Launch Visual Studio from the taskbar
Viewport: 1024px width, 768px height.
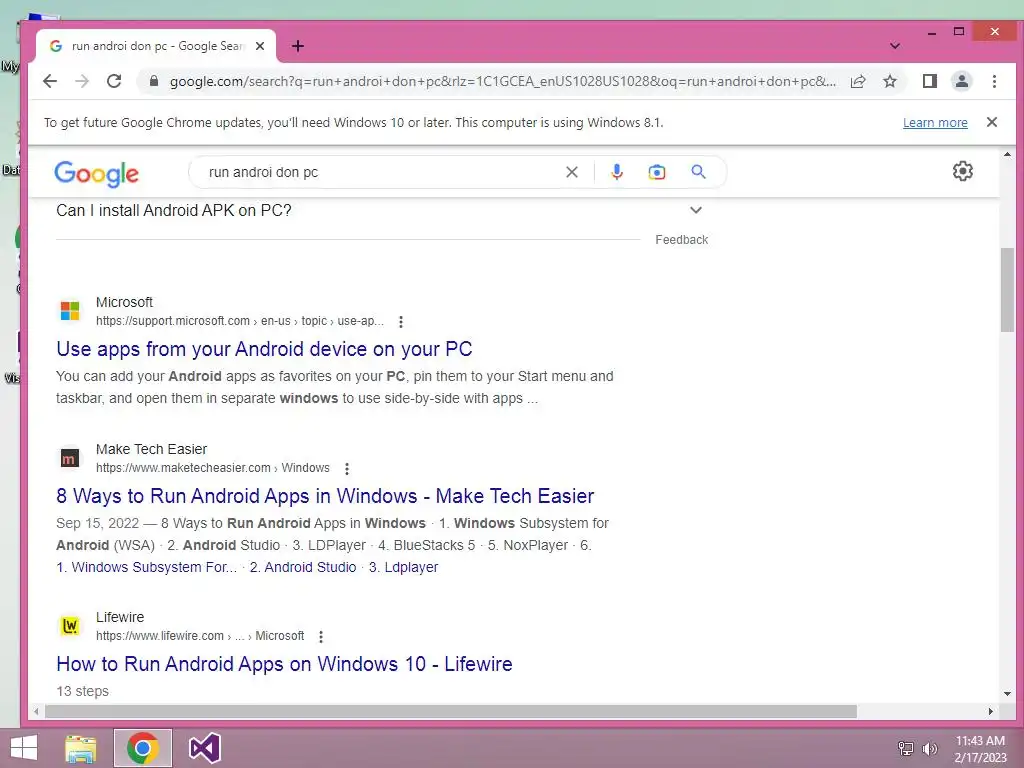(204, 748)
